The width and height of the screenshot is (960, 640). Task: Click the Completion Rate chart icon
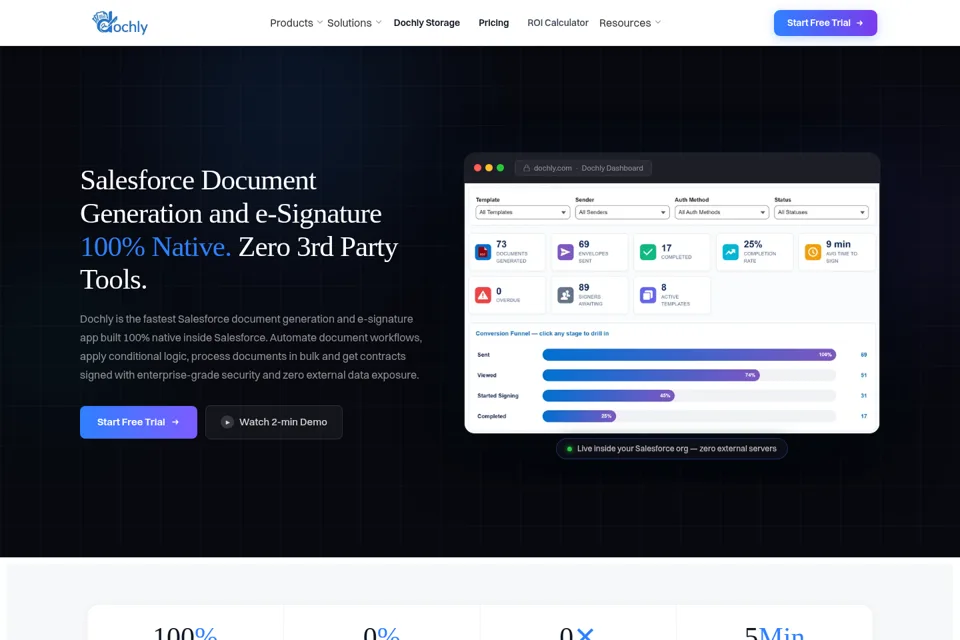pos(730,252)
